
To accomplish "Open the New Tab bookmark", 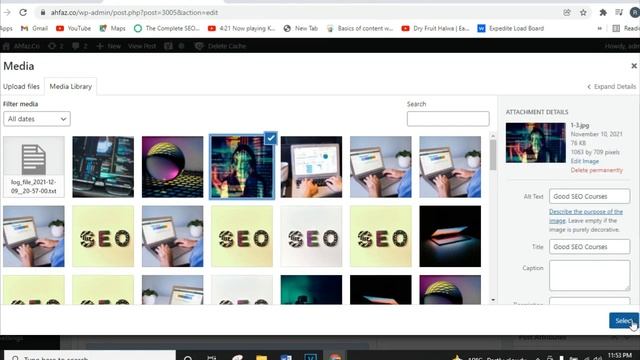I will [x=301, y=28].
